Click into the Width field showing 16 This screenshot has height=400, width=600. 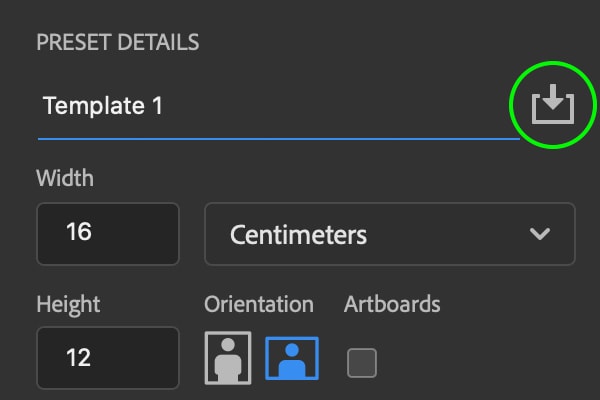[x=108, y=234]
